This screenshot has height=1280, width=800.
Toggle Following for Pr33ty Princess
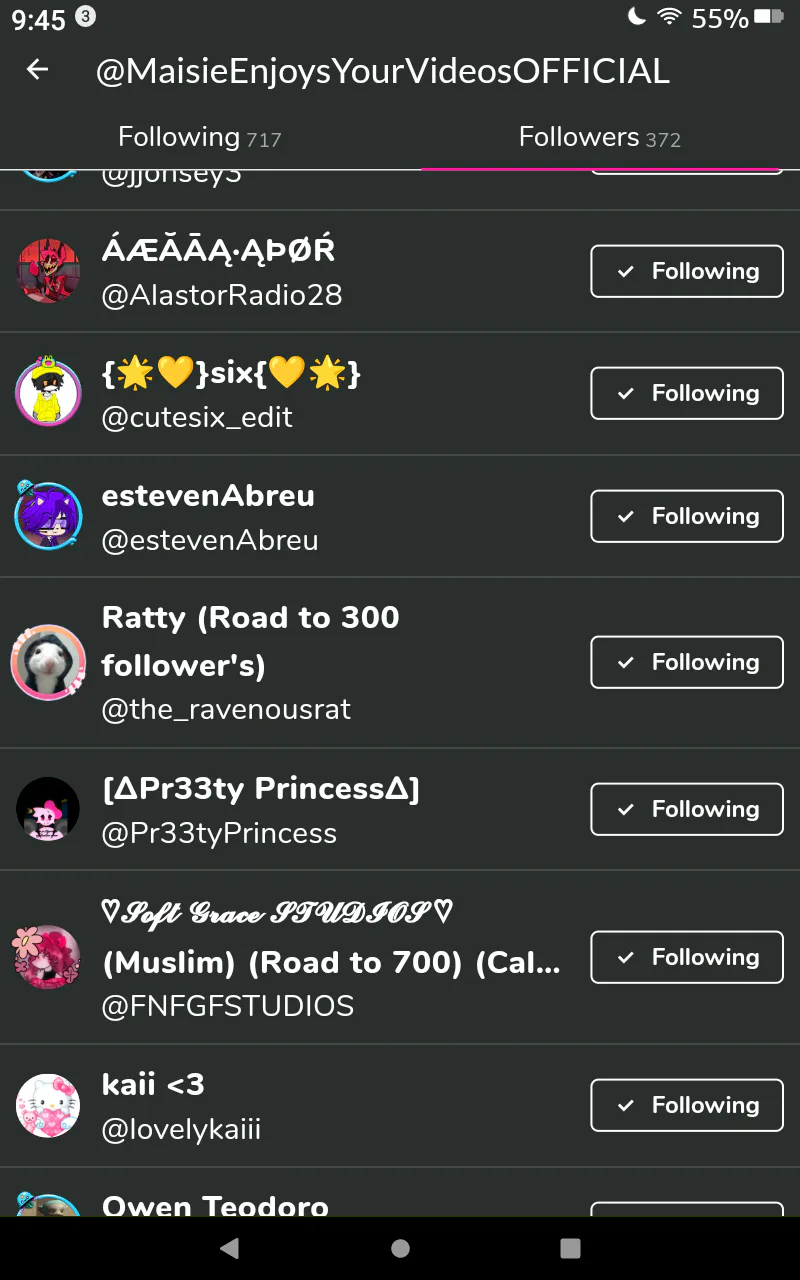pos(687,809)
